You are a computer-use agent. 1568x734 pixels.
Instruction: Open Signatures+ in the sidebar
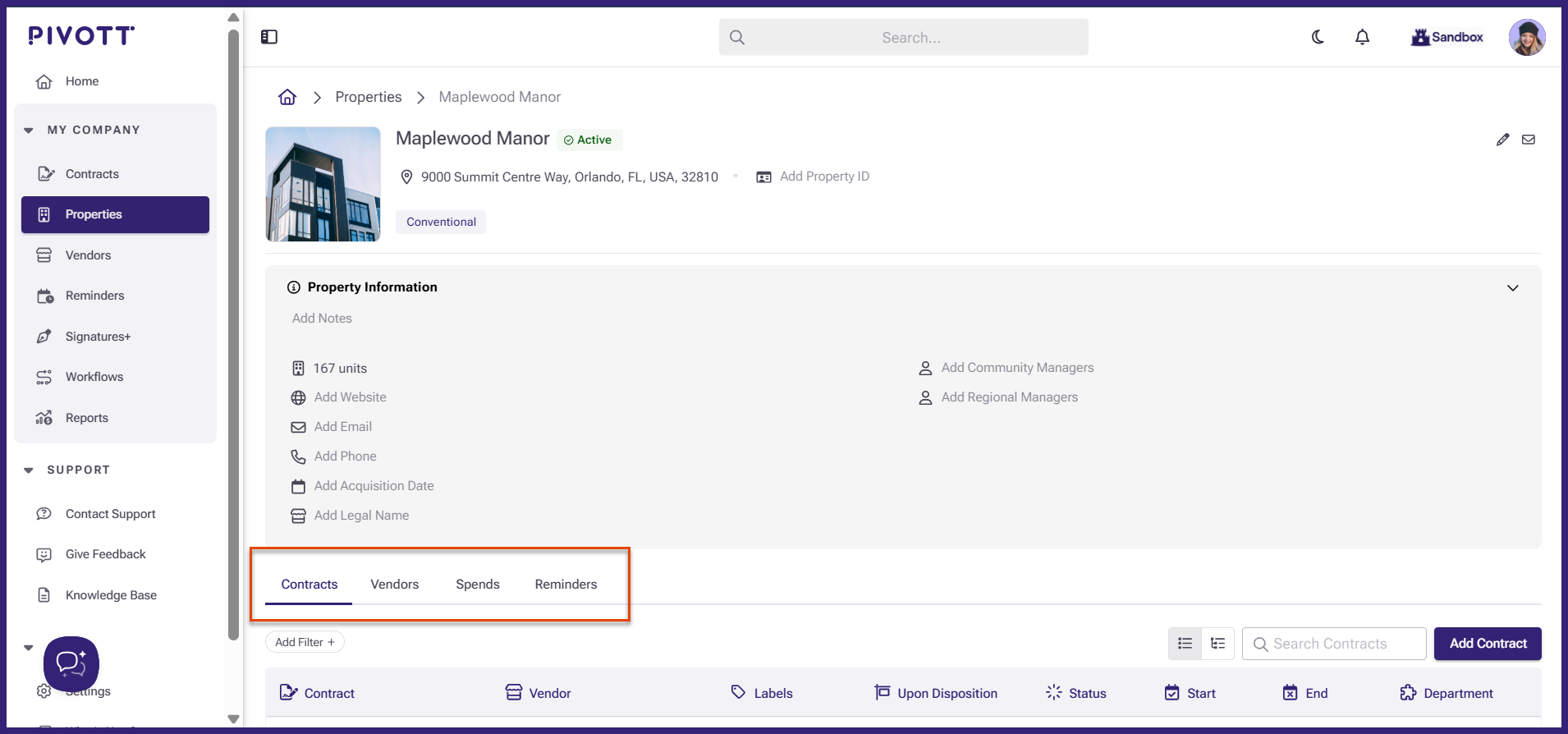[x=115, y=337]
